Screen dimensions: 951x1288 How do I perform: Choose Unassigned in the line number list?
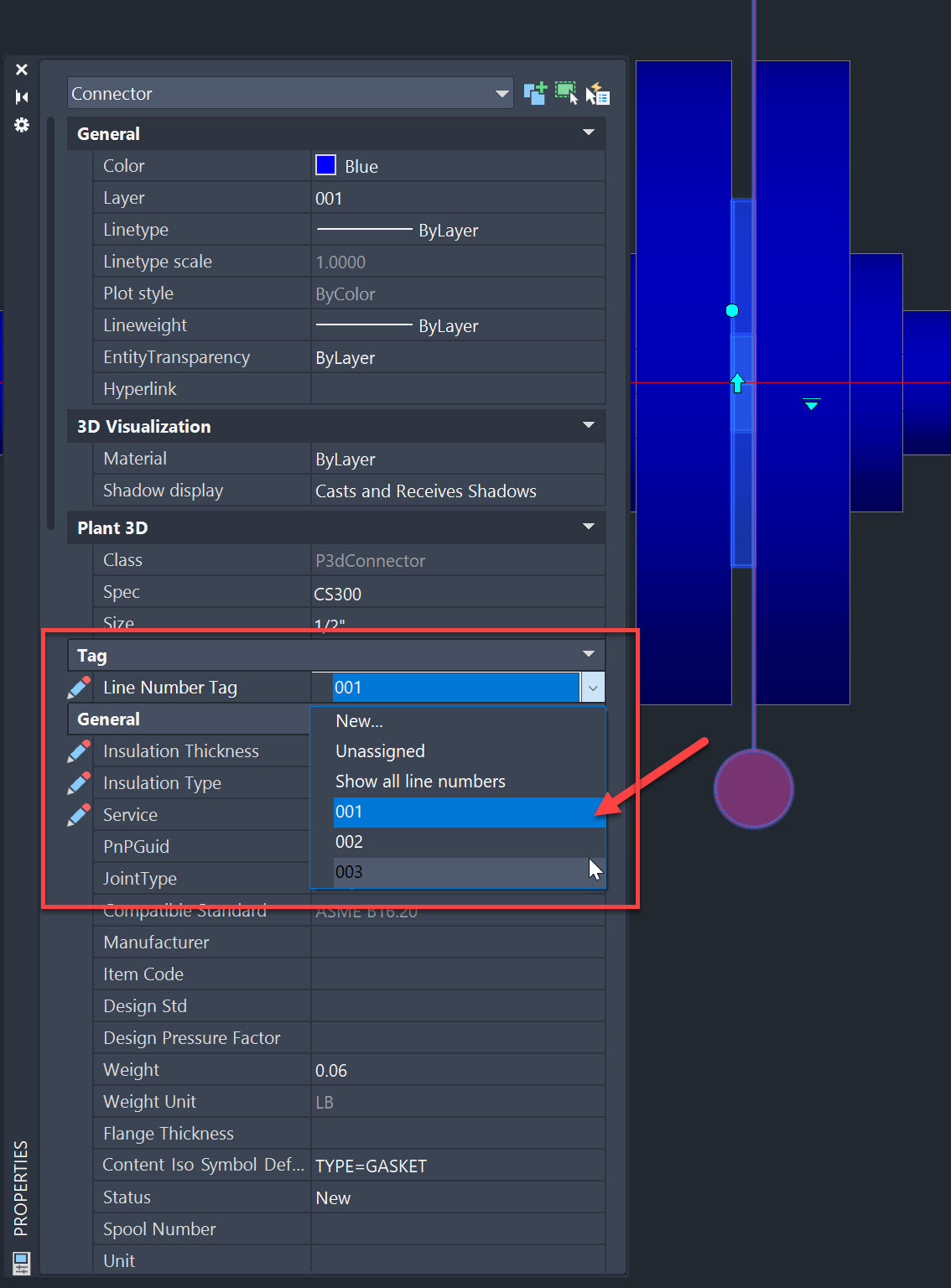click(380, 750)
